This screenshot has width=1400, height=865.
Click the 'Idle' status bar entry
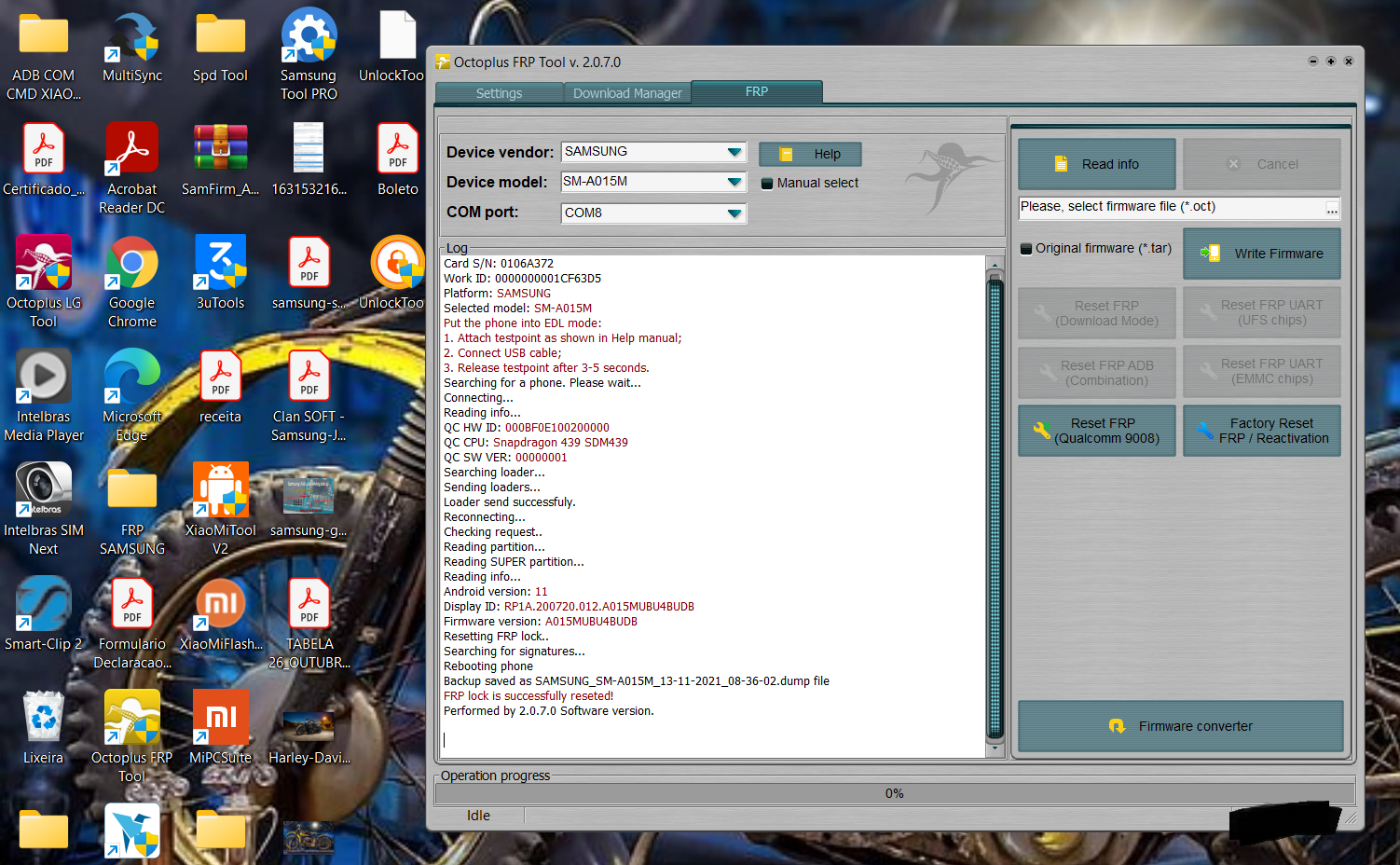coord(478,816)
